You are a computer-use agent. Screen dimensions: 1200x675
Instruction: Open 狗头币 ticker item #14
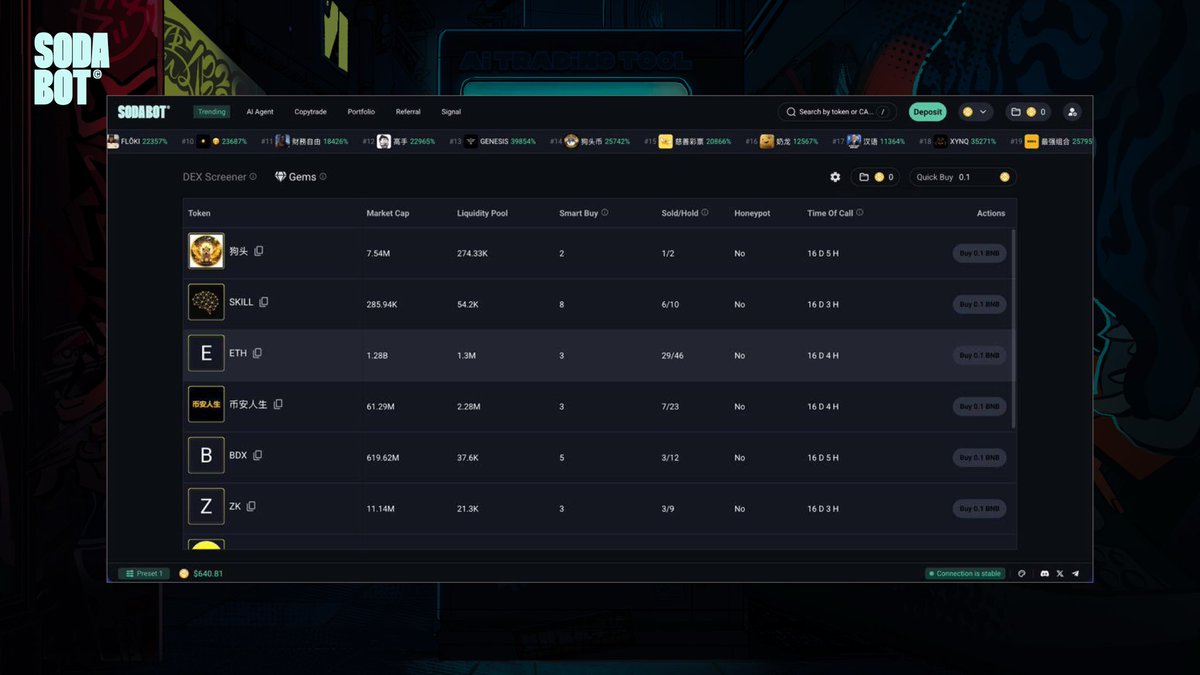click(x=590, y=142)
